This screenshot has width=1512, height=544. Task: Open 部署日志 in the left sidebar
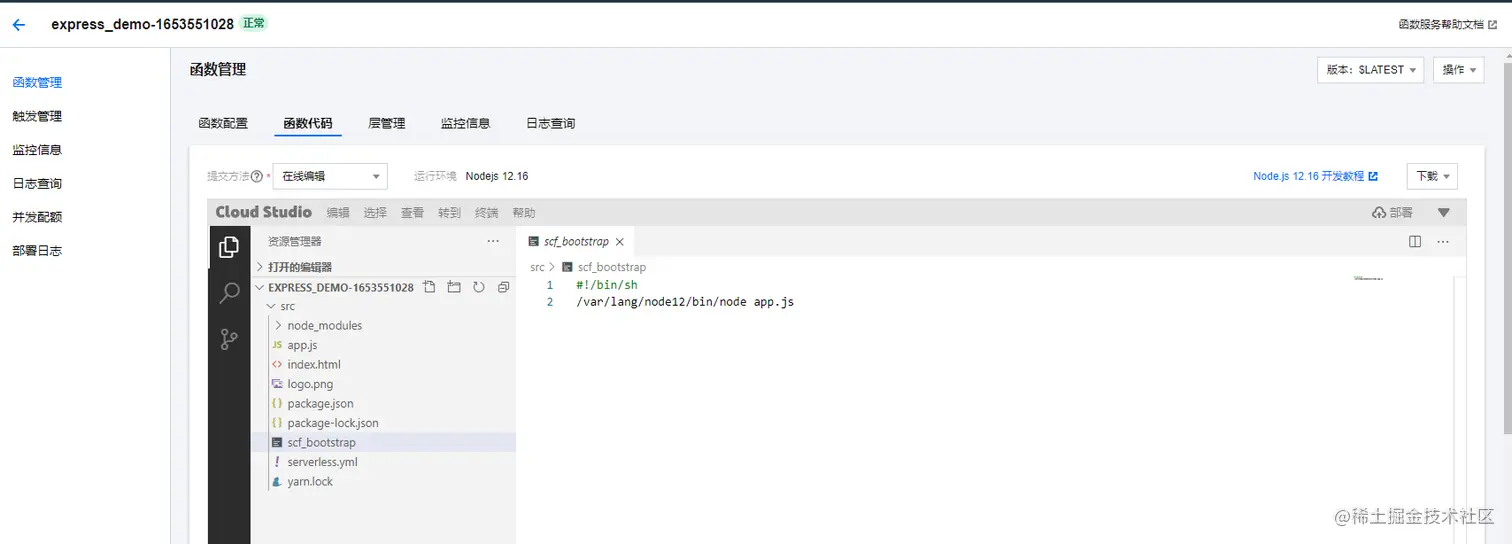(x=37, y=251)
